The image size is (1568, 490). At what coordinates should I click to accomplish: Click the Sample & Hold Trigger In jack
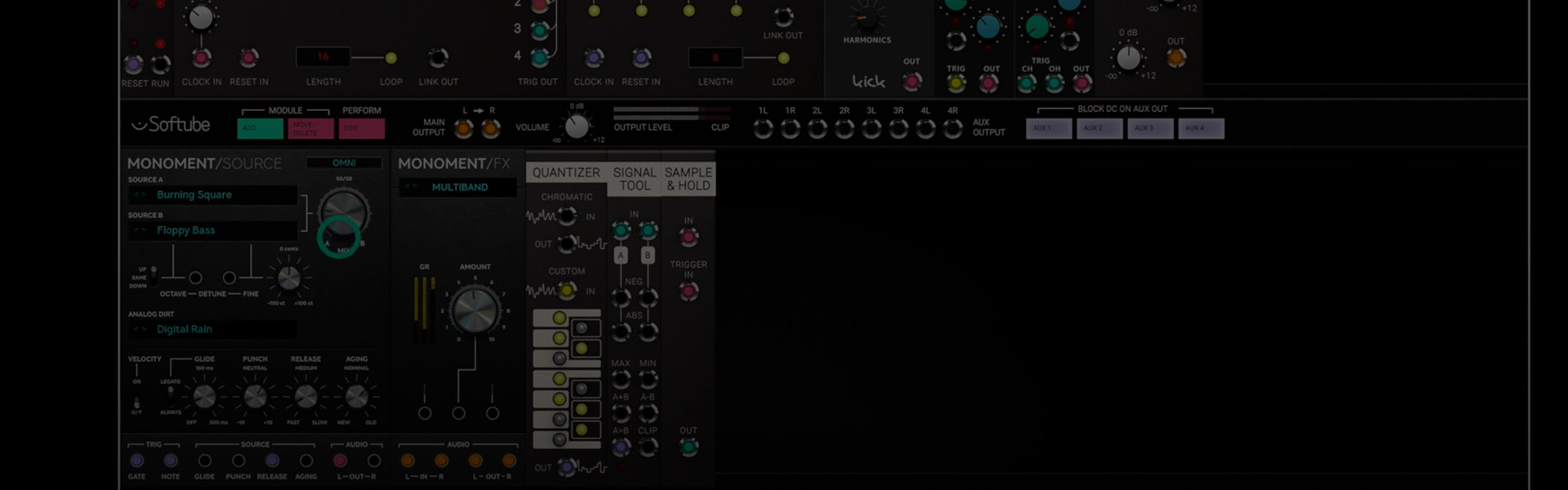688,292
